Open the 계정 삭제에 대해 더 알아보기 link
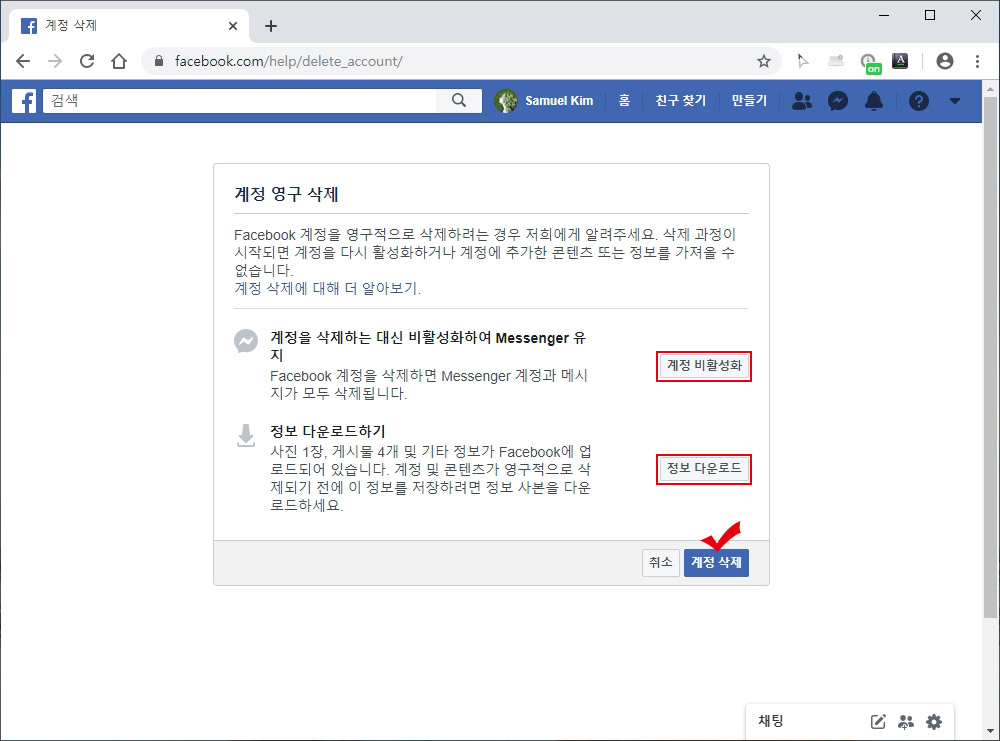This screenshot has height=741, width=1000. pos(327,288)
